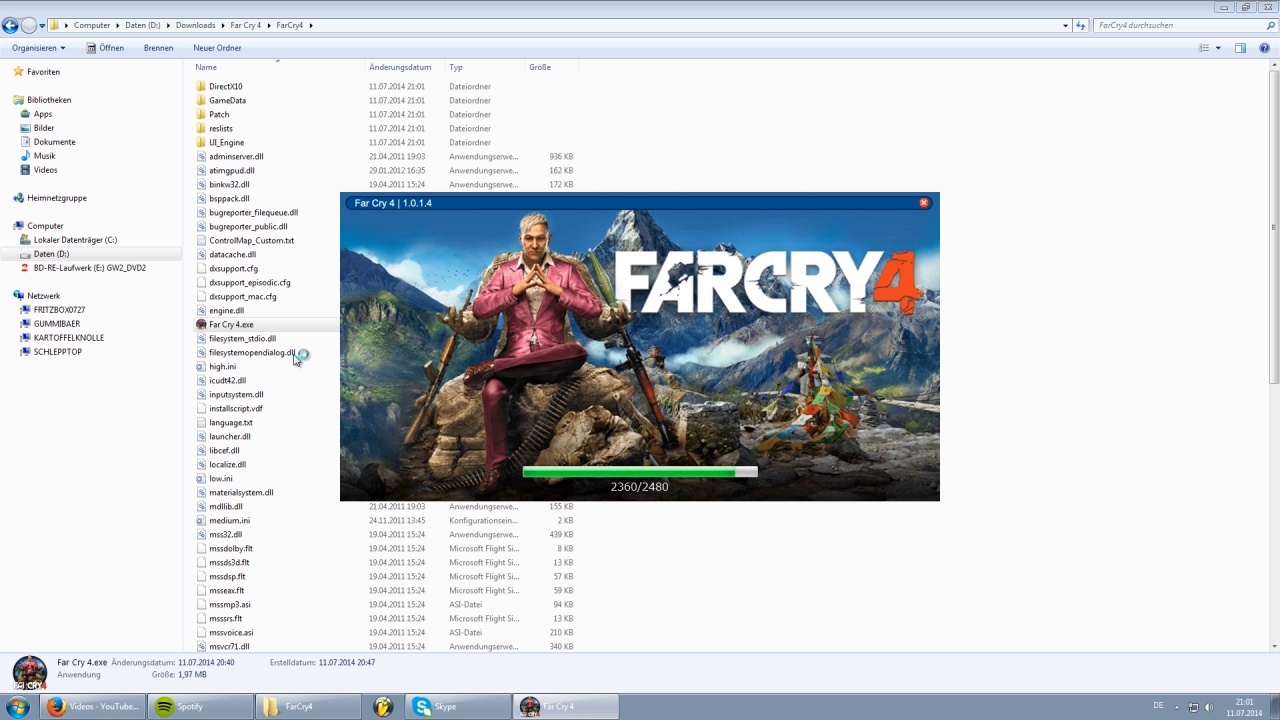The width and height of the screenshot is (1280, 720).
Task: Open the view options dropdown arrow
Action: tap(1218, 48)
